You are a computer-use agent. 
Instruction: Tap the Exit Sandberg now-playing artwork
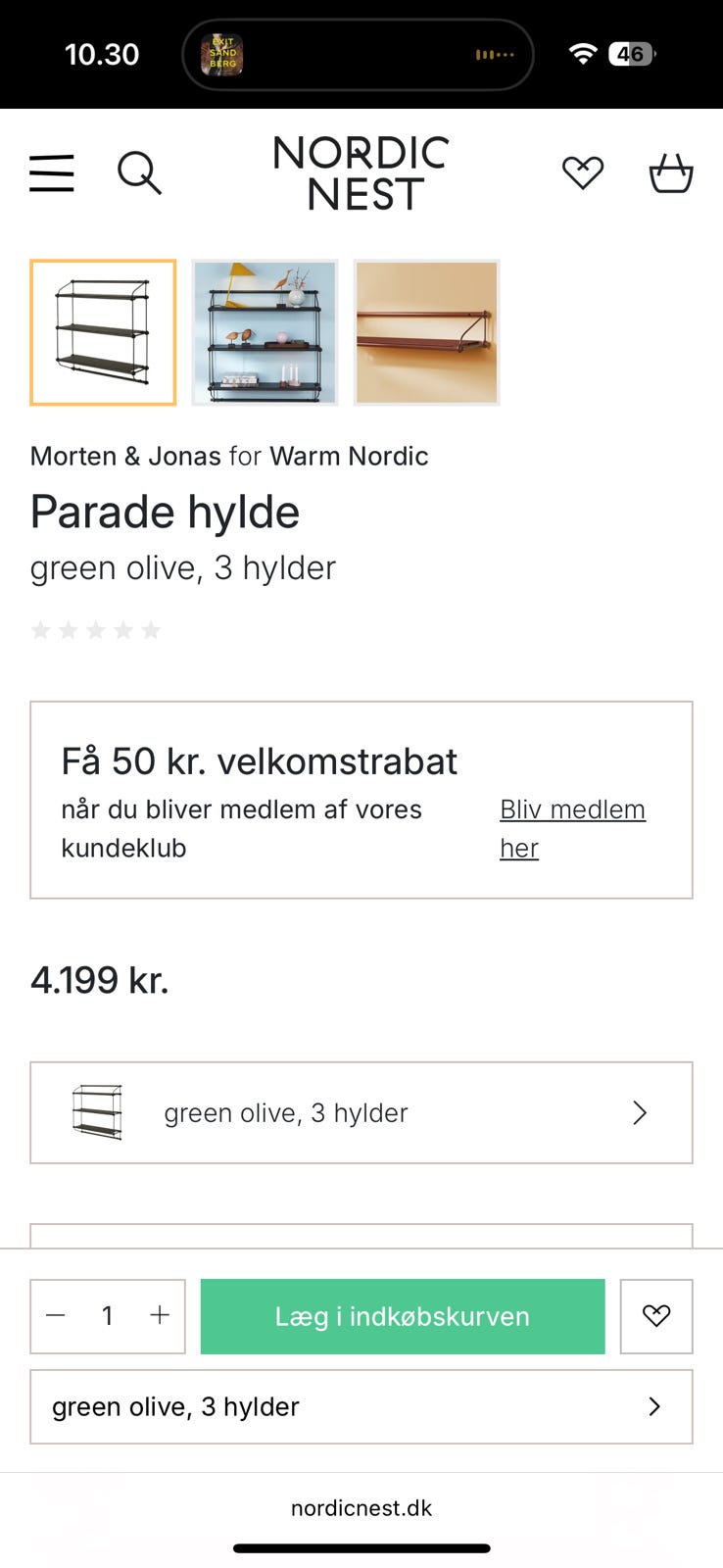click(x=222, y=55)
